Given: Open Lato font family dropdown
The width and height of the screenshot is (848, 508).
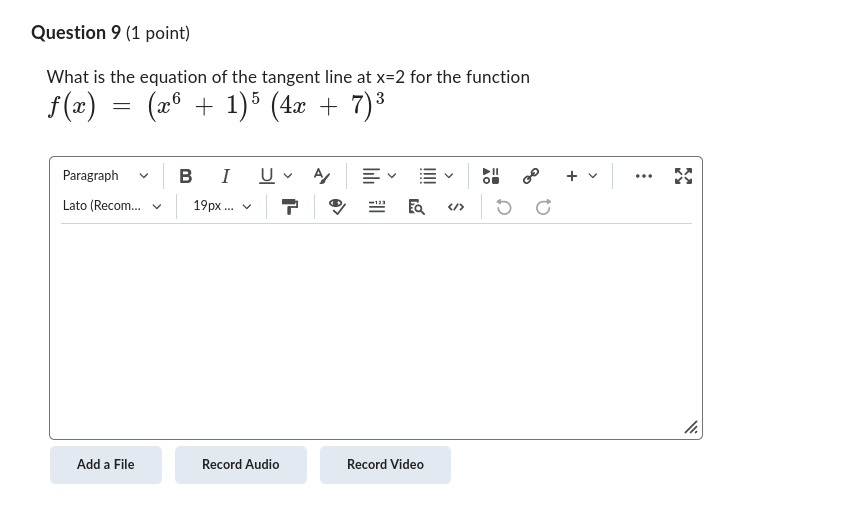Looking at the screenshot, I should coord(112,206).
